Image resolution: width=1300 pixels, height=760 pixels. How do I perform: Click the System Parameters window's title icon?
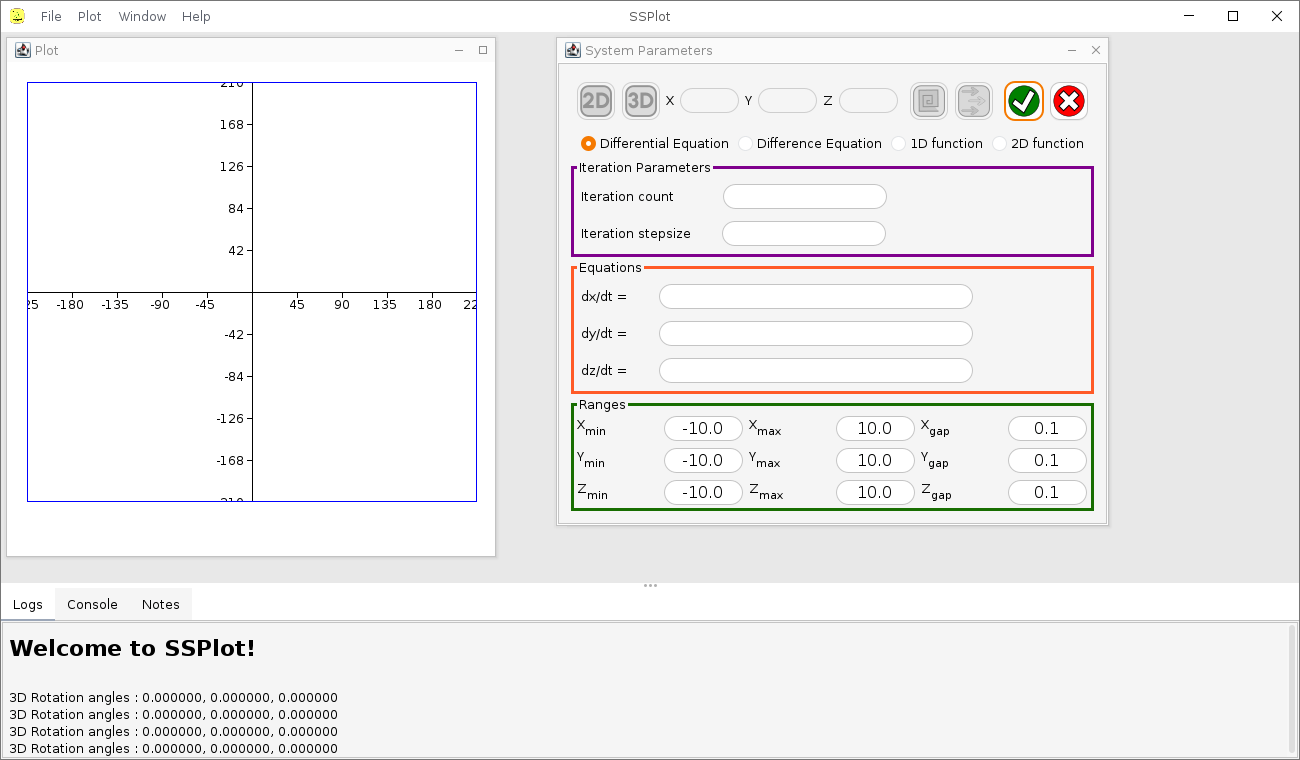pos(573,50)
